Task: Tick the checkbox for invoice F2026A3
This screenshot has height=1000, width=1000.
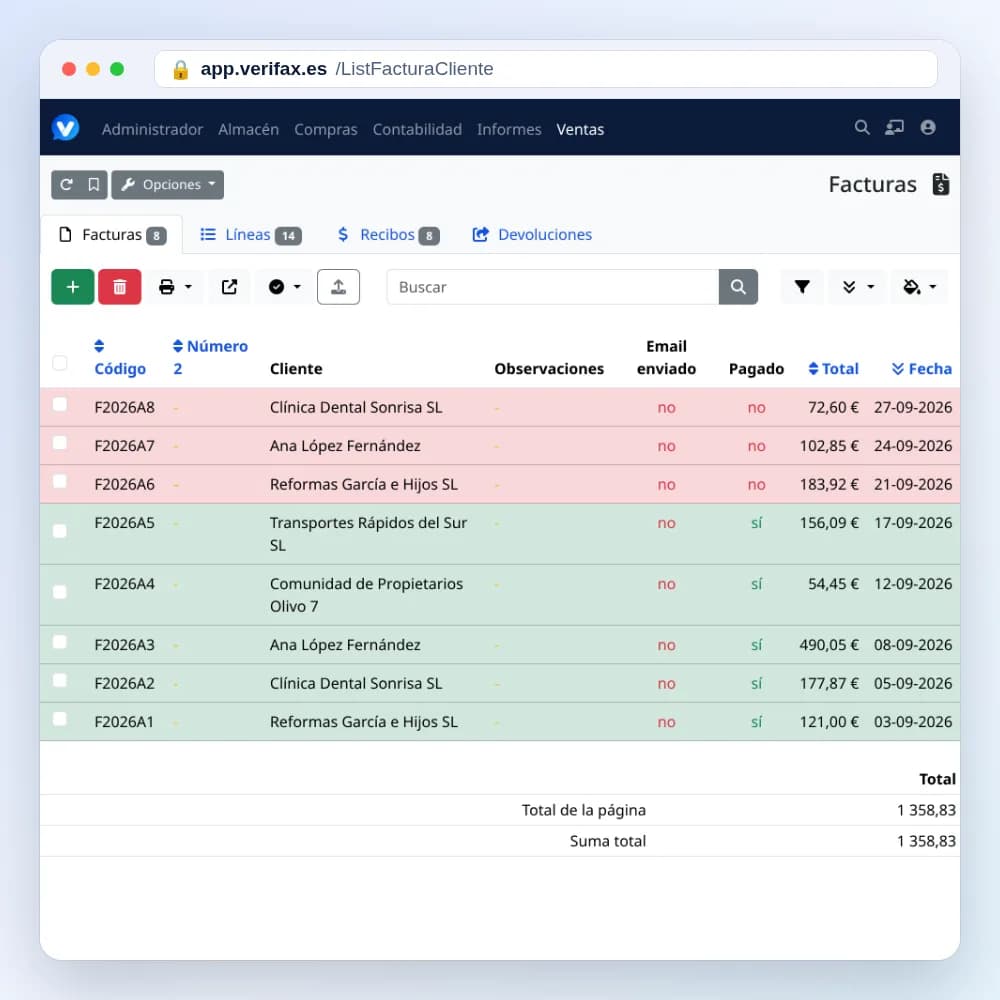Action: [60, 642]
